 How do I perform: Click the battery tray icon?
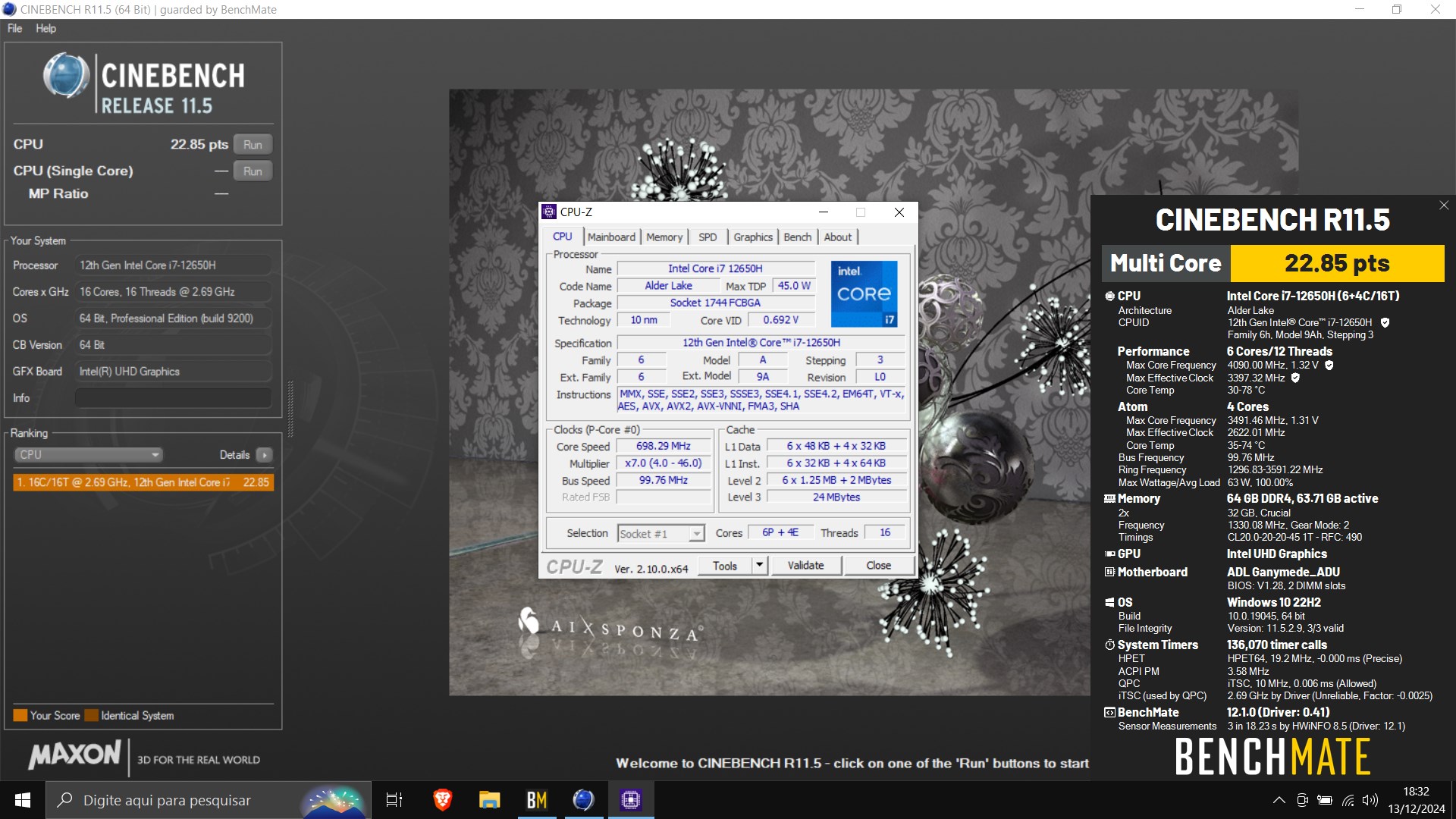pos(1325,800)
